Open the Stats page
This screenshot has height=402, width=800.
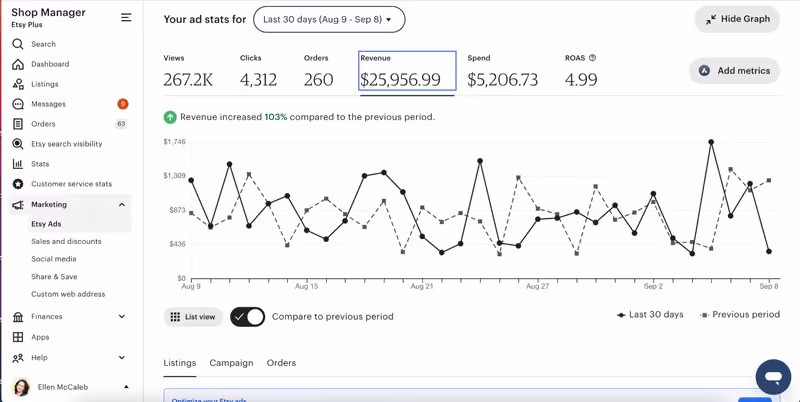coord(40,164)
